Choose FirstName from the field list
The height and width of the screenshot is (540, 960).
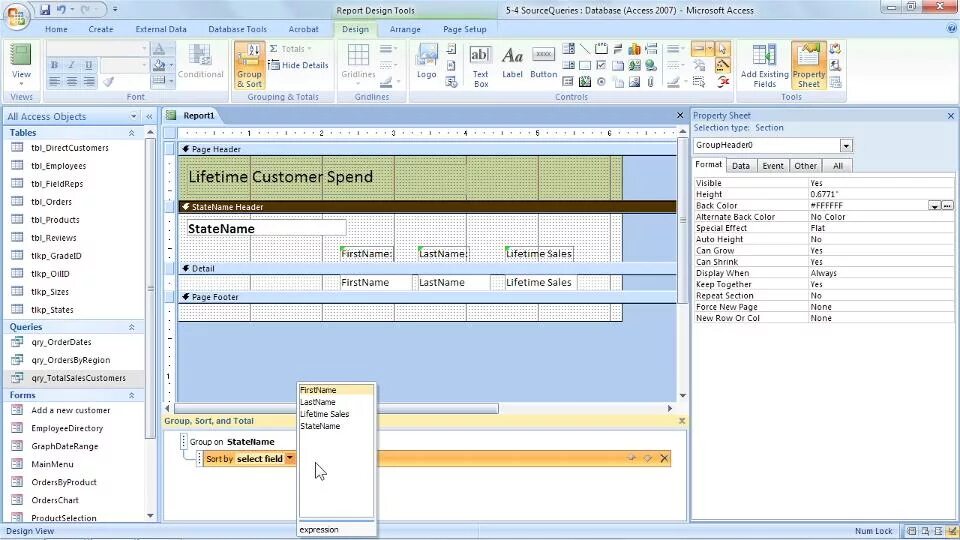point(336,390)
